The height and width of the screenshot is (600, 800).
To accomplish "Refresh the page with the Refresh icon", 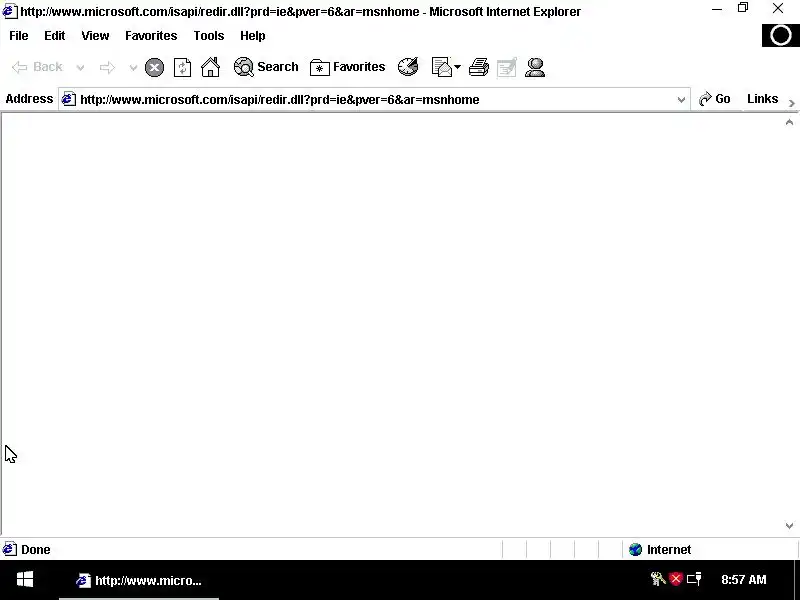I will [182, 67].
